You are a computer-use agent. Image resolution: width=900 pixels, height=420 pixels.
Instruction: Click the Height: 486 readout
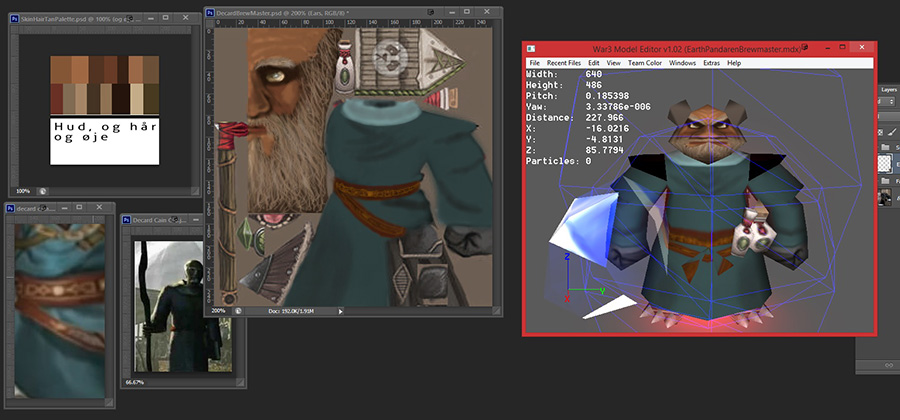click(562, 85)
